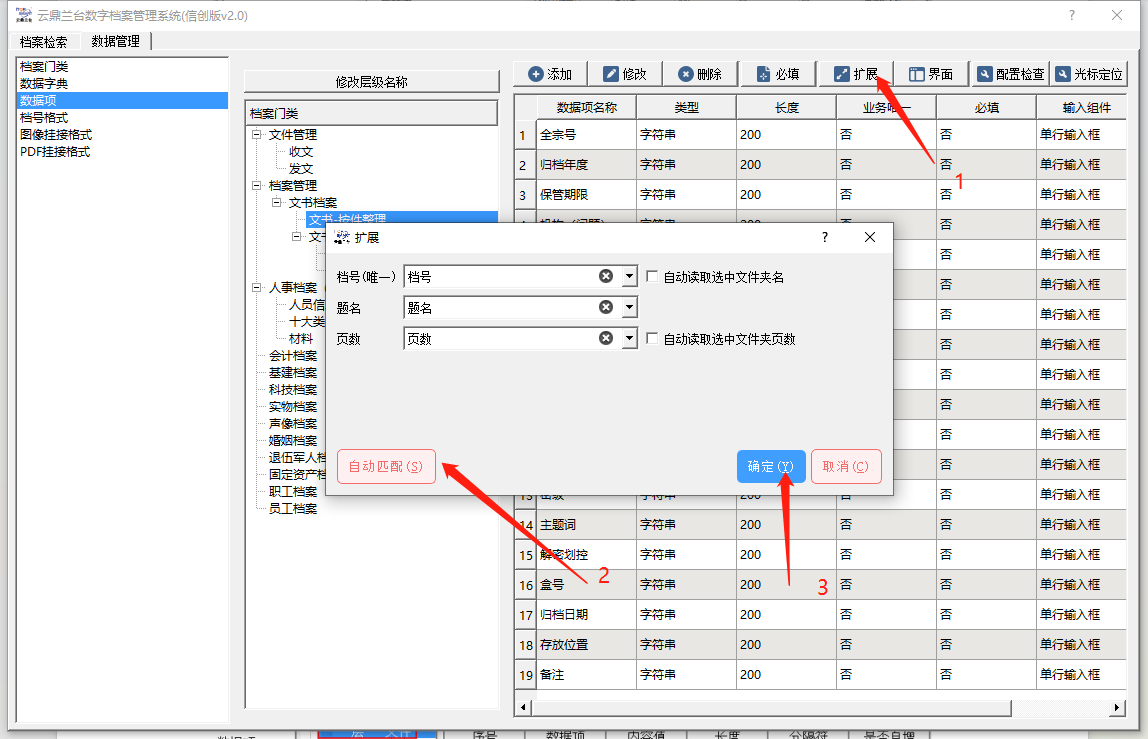
Task: Enable 自动读取选中文件夹页数 checkbox
Action: click(x=652, y=339)
